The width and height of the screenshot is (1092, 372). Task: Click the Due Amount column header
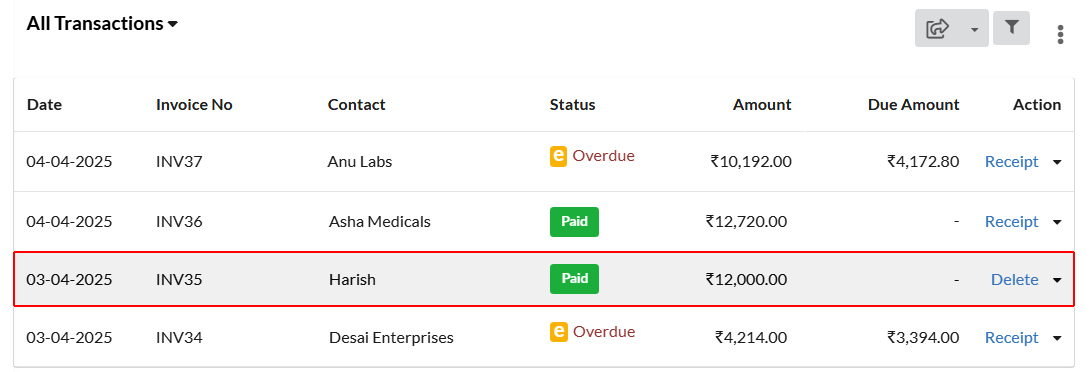(x=913, y=104)
